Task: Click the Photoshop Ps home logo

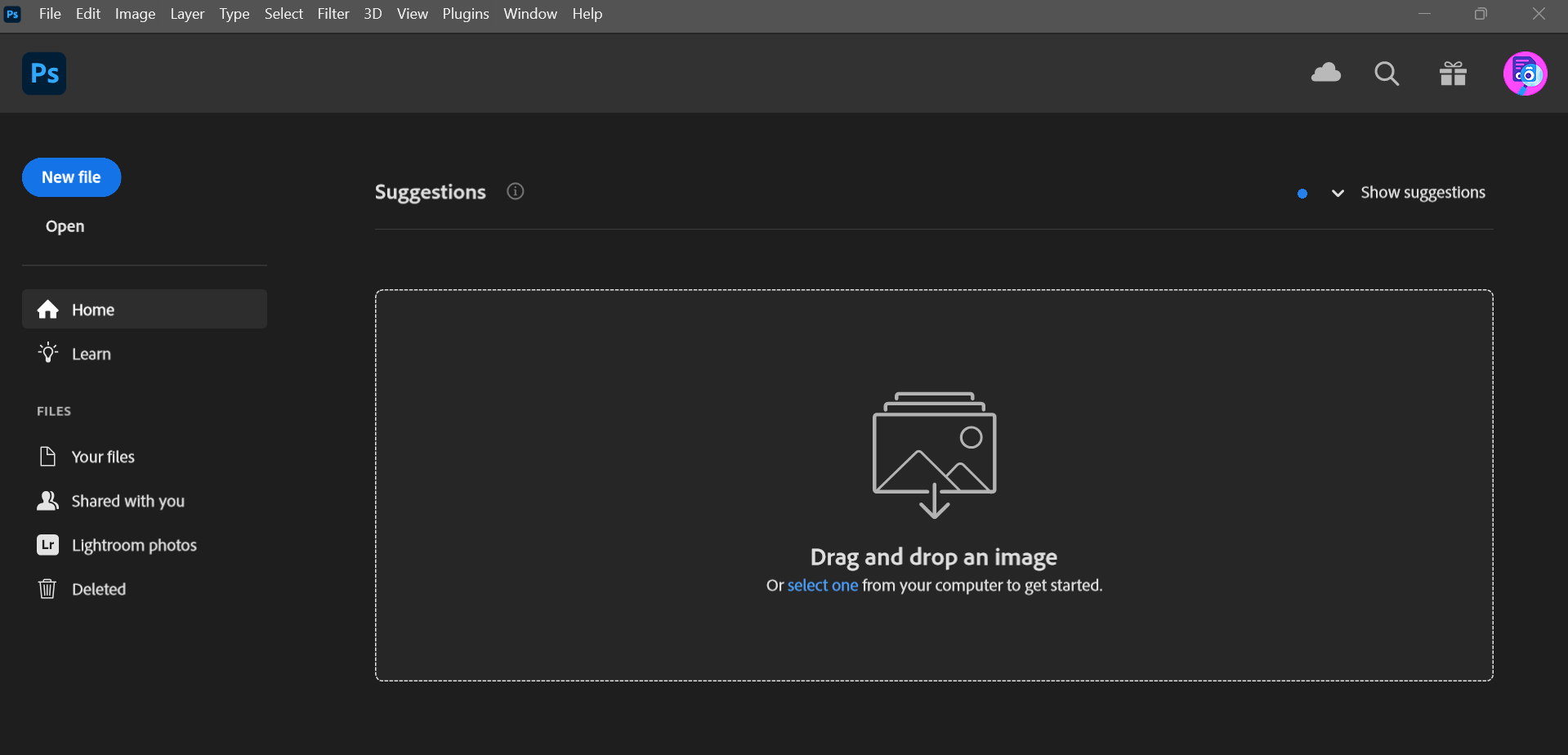Action: pyautogui.click(x=44, y=74)
